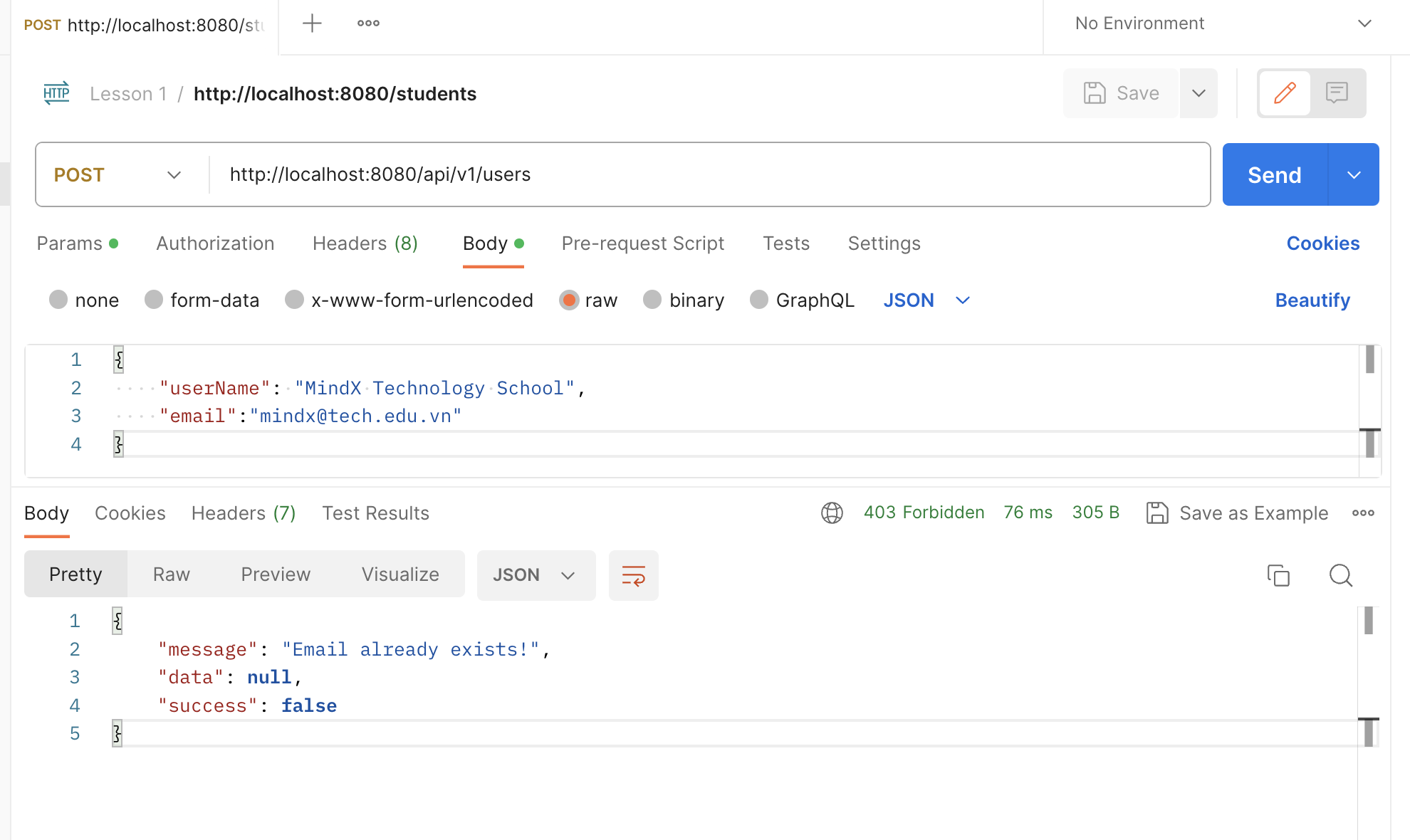This screenshot has width=1410, height=840.
Task: Open tab options three-dot icon at top
Action: click(368, 23)
